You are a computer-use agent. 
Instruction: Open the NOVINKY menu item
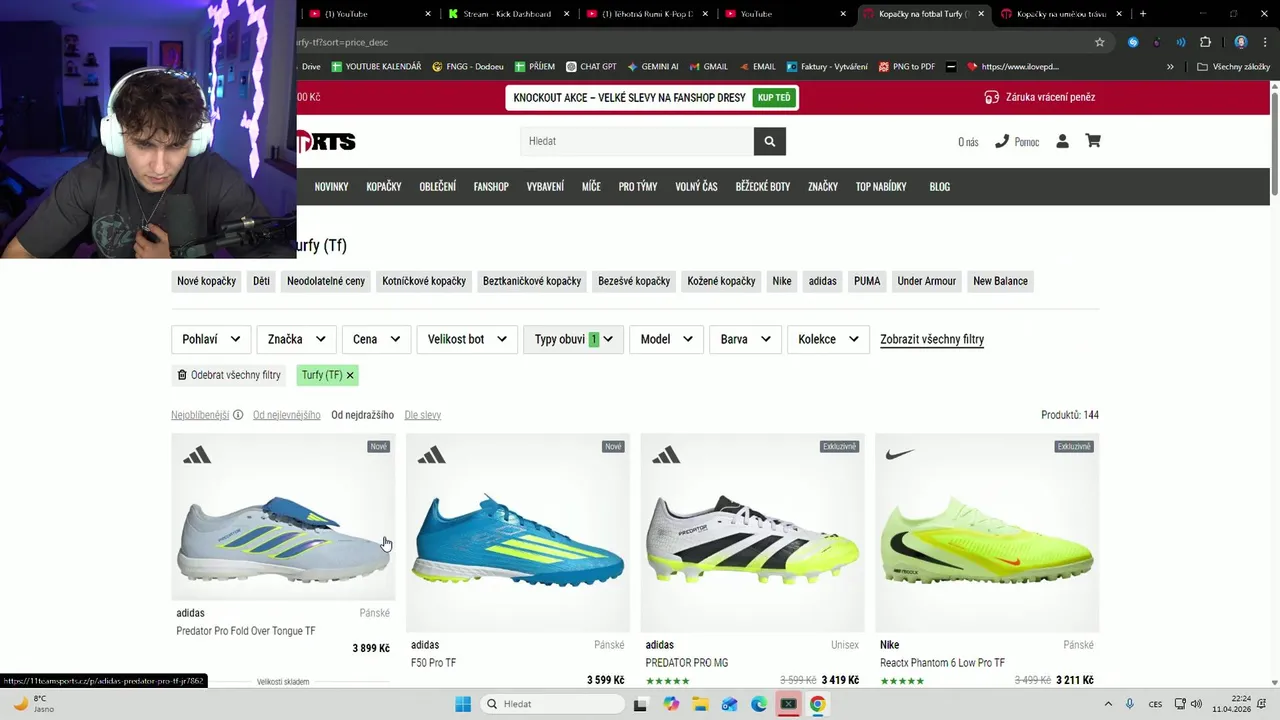click(x=331, y=187)
